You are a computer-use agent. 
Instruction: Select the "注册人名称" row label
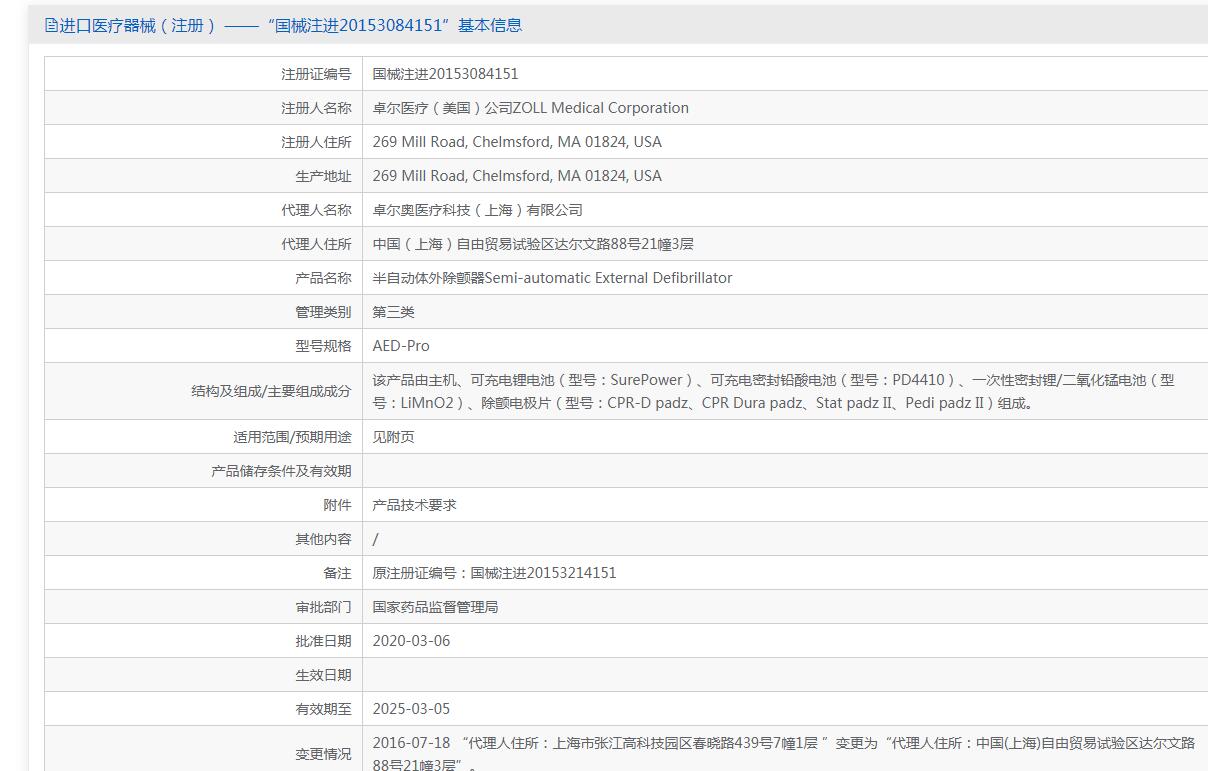click(x=316, y=108)
